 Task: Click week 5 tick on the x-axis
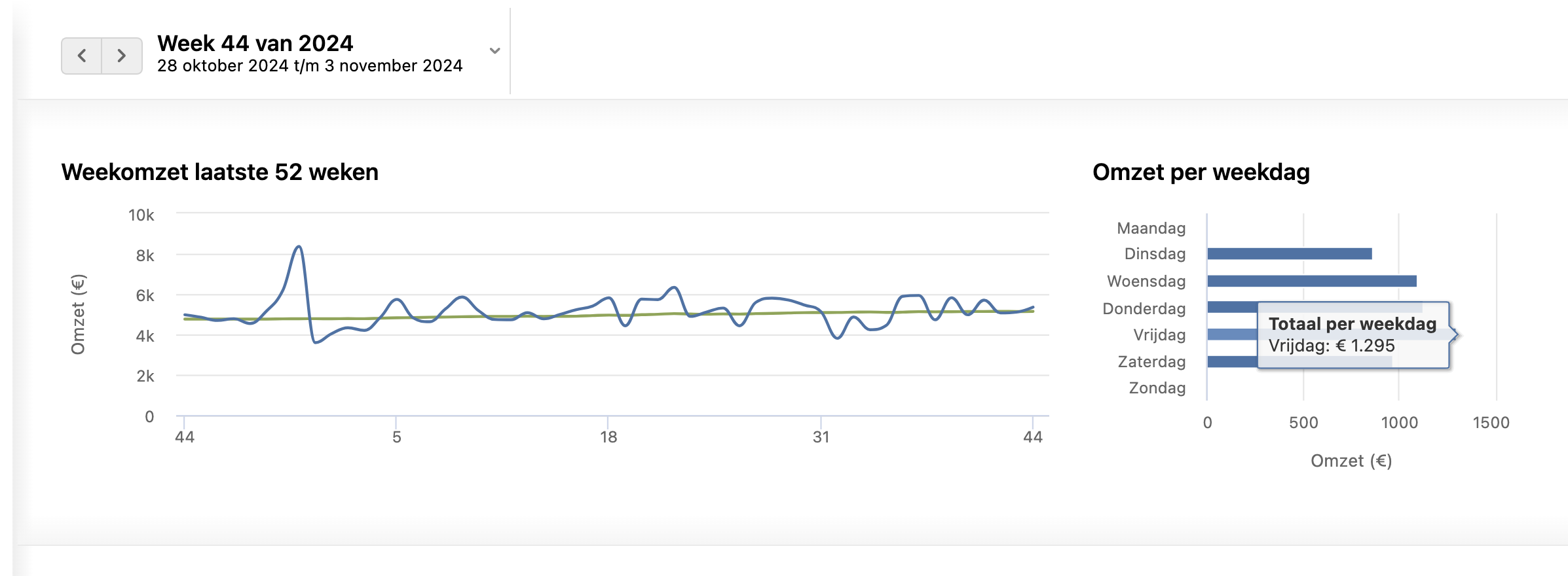coord(396,437)
